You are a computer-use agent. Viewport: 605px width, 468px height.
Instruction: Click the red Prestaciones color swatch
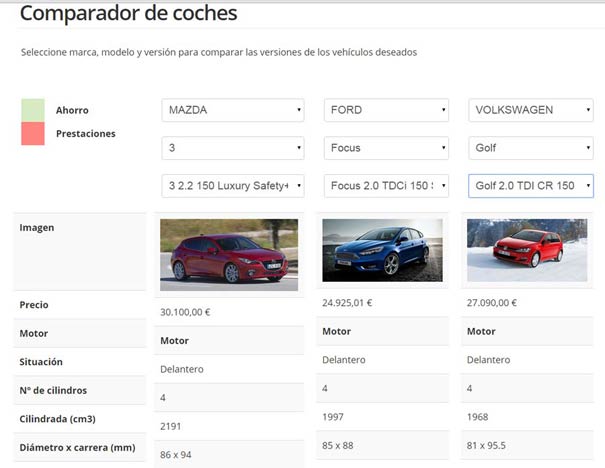[33, 133]
